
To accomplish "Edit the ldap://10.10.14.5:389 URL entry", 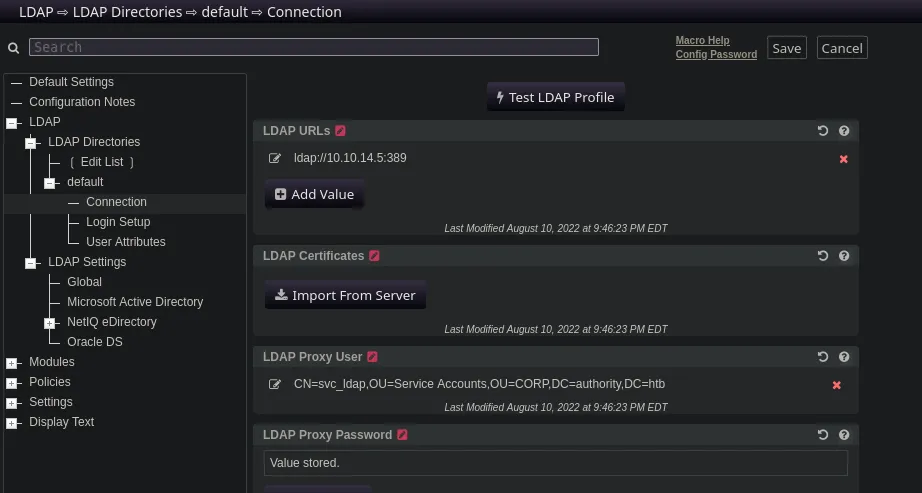I will pyautogui.click(x=275, y=158).
